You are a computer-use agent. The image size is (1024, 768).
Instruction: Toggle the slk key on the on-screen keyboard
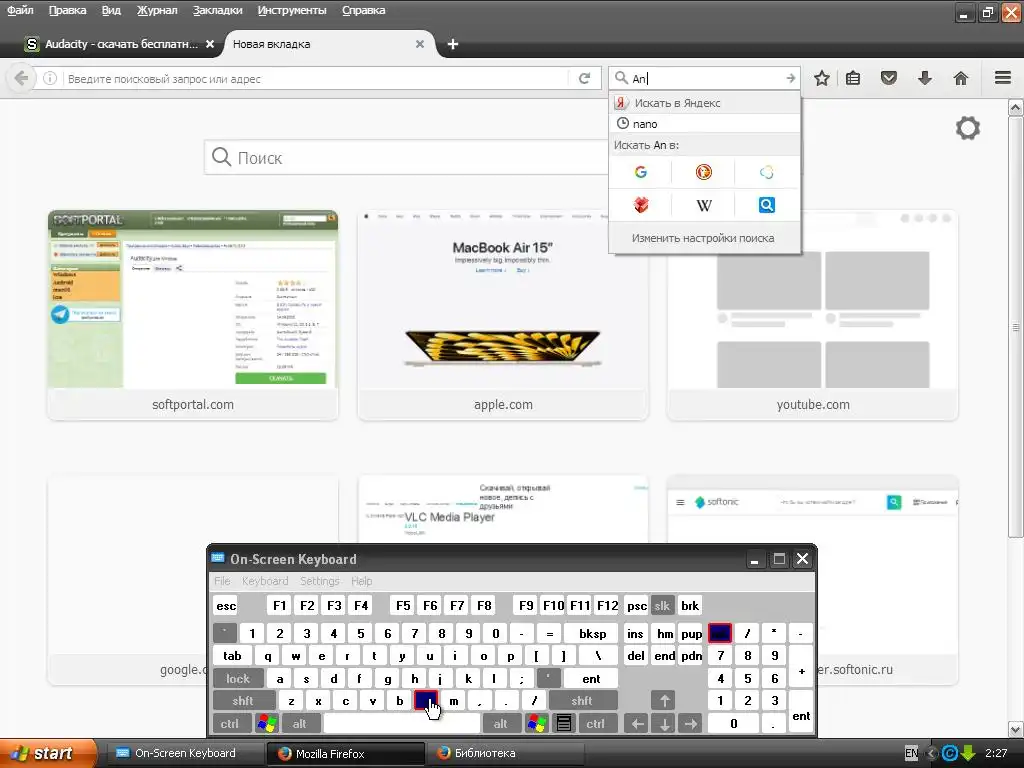662,605
